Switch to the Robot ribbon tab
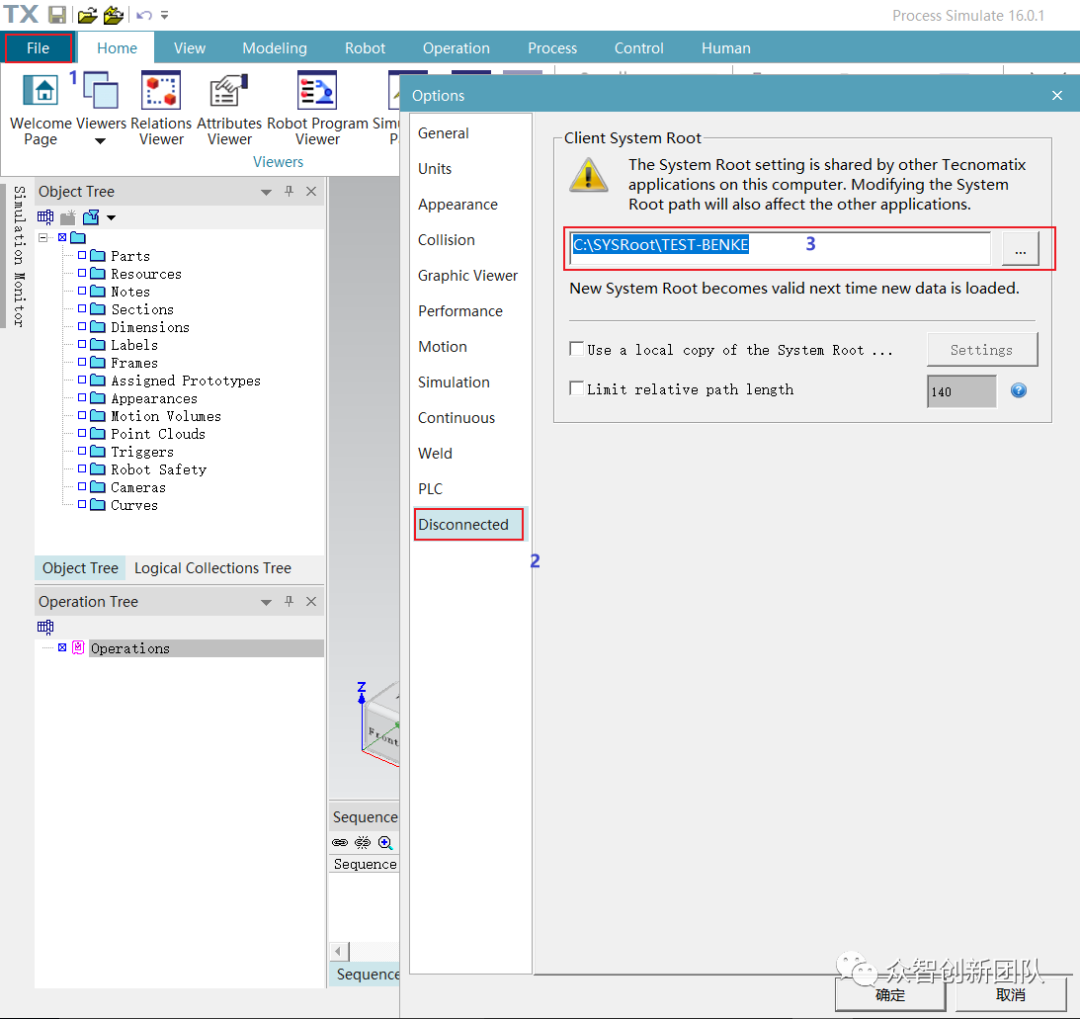The image size is (1080, 1019). [x=364, y=48]
